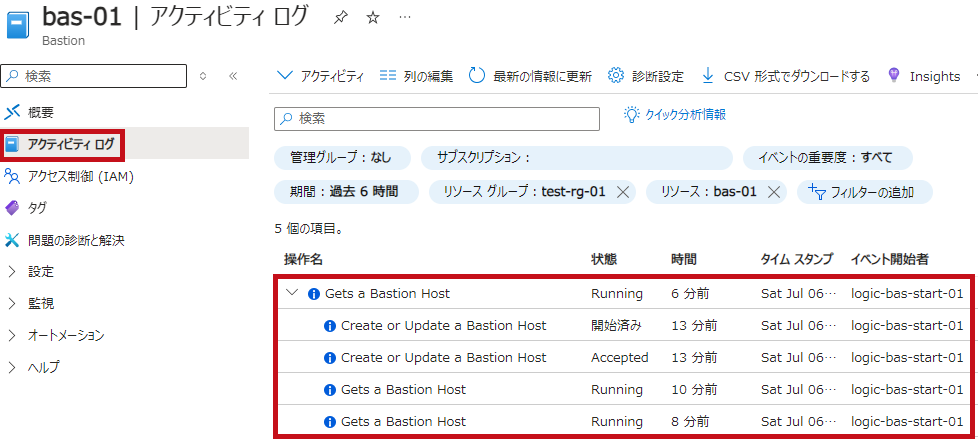Expand the オートメーション section in the sidebar
978x443 pixels.
point(12,335)
